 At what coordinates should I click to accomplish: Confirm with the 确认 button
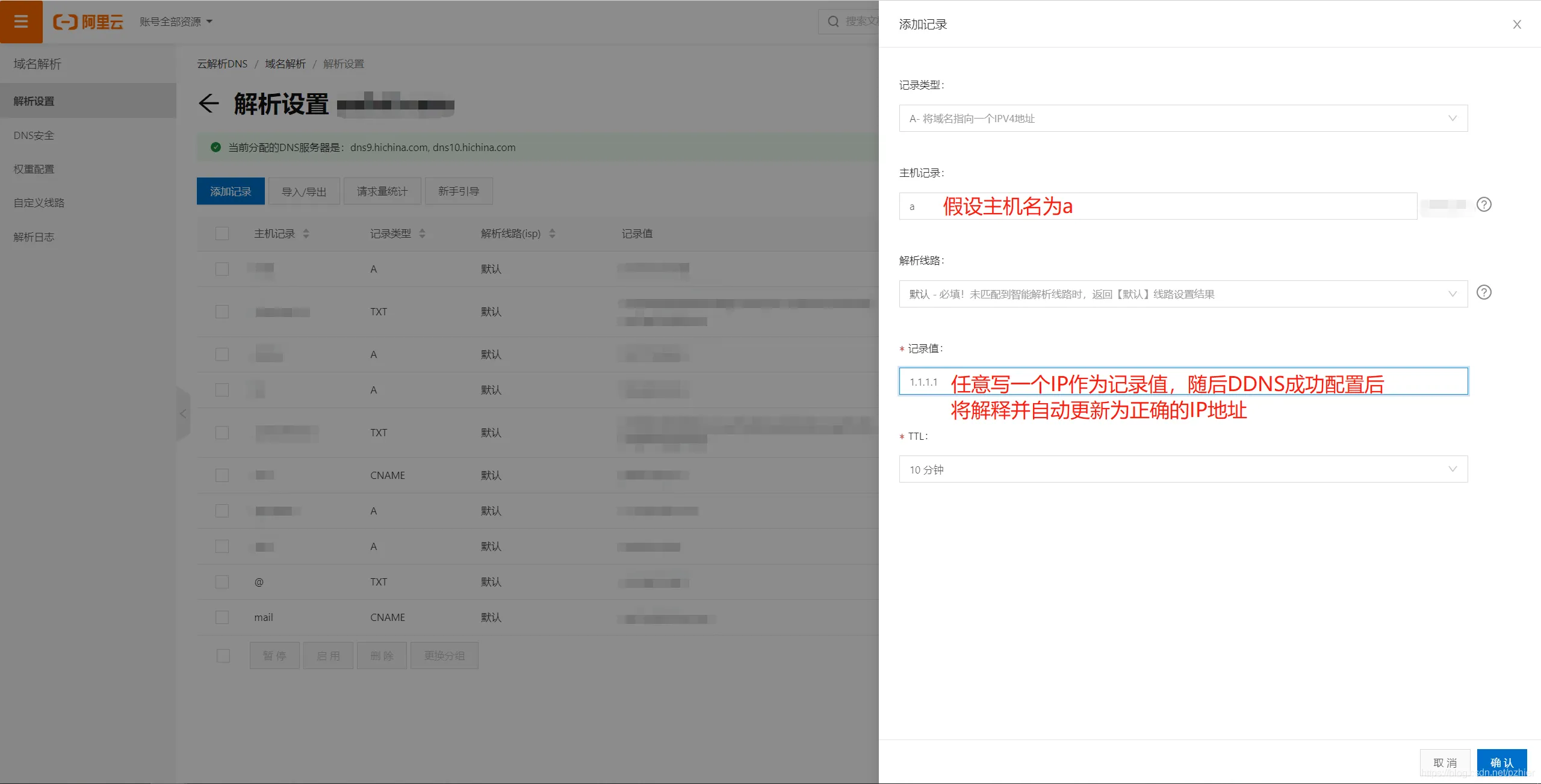(x=1502, y=763)
